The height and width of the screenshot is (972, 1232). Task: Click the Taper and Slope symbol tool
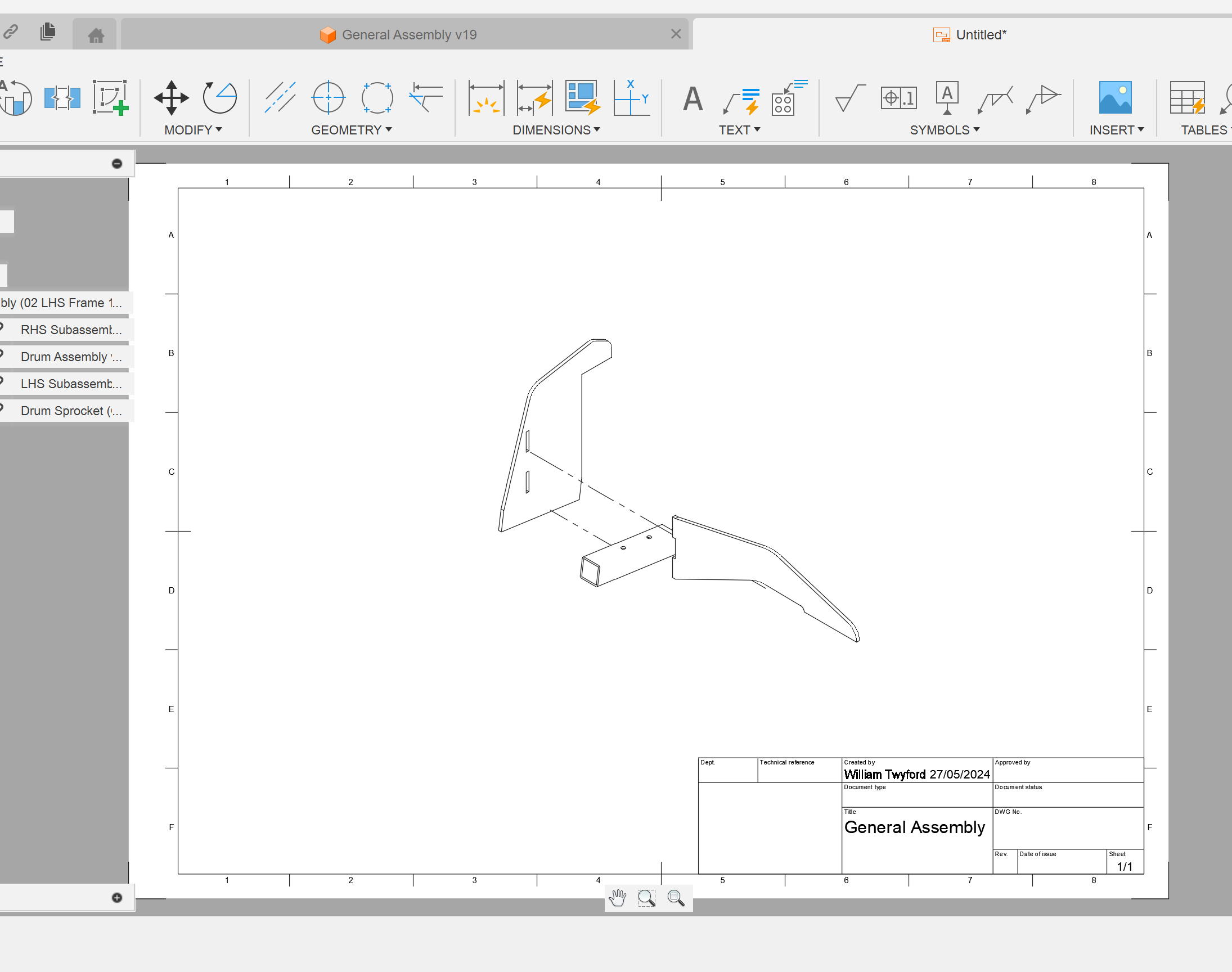1044,99
